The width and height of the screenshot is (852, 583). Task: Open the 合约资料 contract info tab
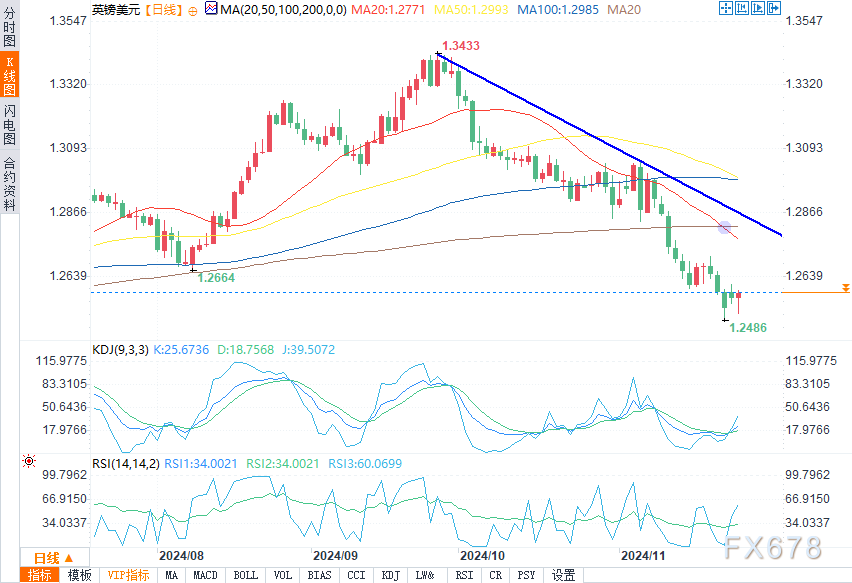point(9,183)
